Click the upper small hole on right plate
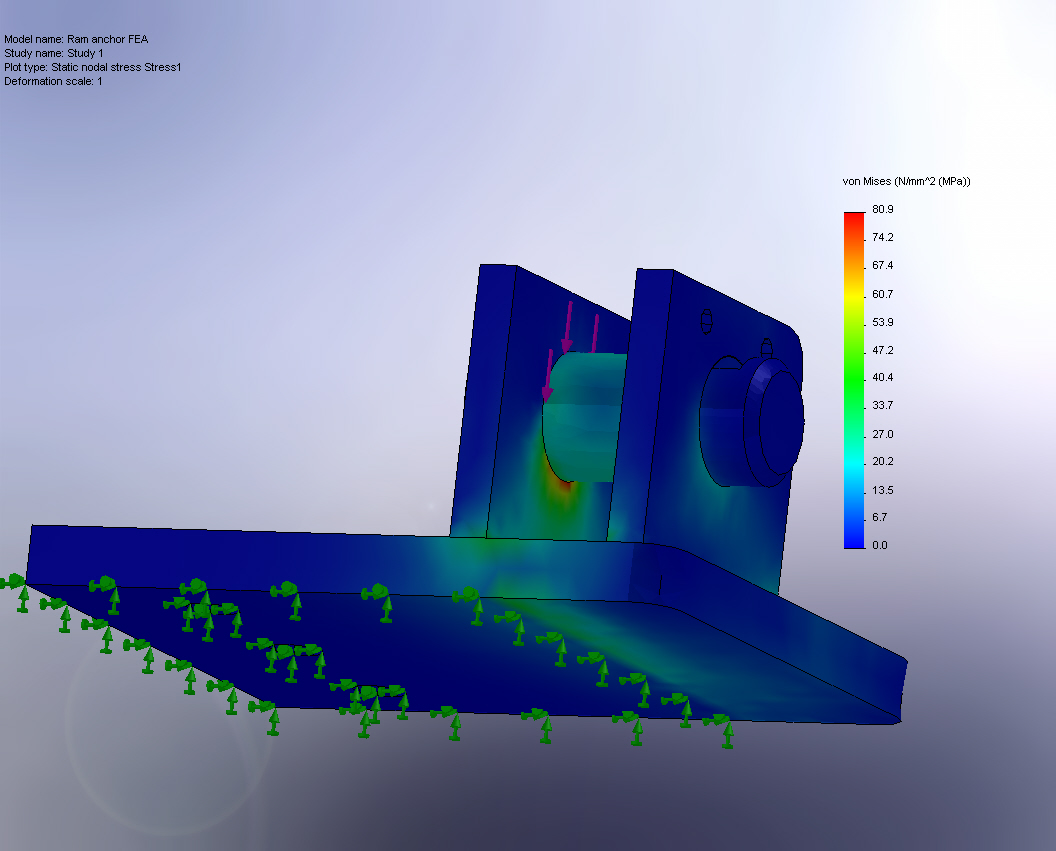This screenshot has height=851, width=1056. coord(706,320)
